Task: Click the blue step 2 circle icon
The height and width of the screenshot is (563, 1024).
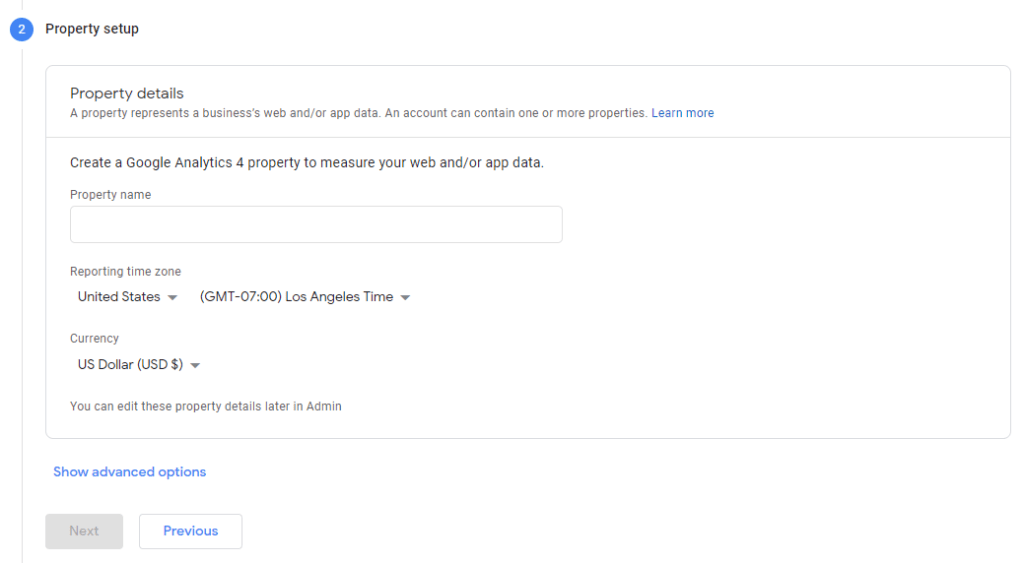Action: click(x=22, y=29)
